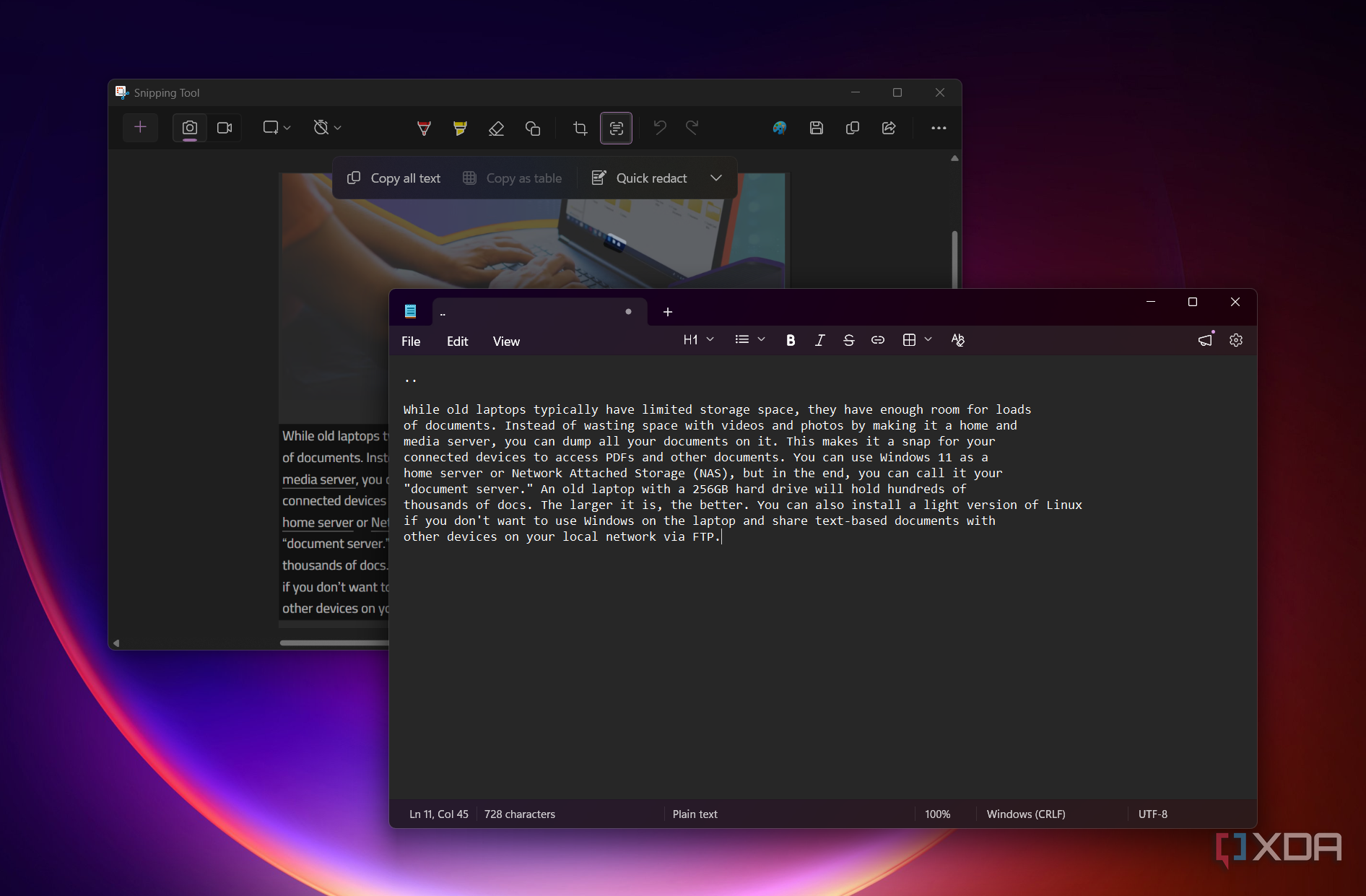The height and width of the screenshot is (896, 1366).
Task: Open the H1 heading dropdown
Action: pyautogui.click(x=698, y=340)
